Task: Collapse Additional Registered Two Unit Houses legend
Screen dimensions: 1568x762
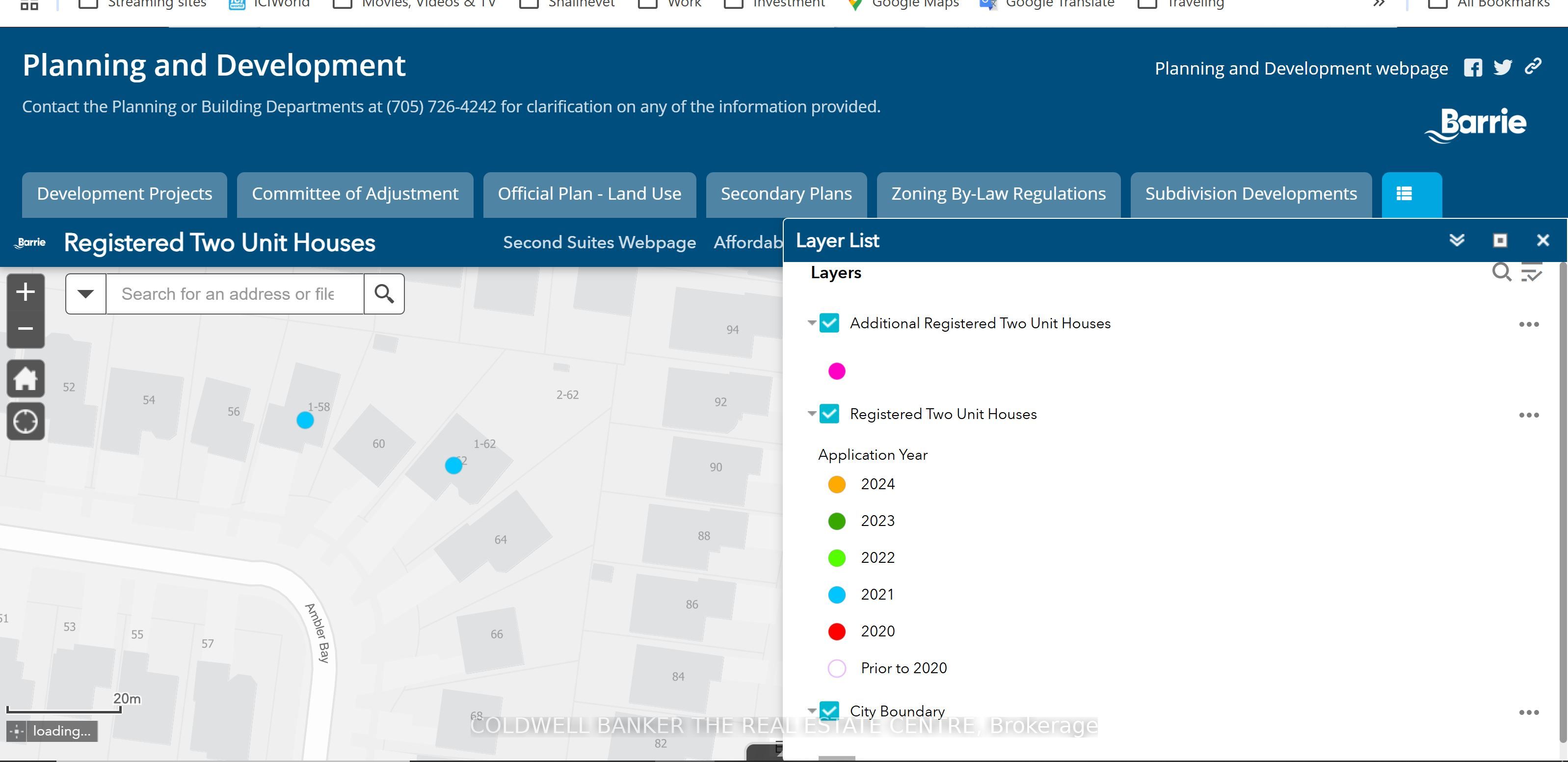Action: [811, 323]
